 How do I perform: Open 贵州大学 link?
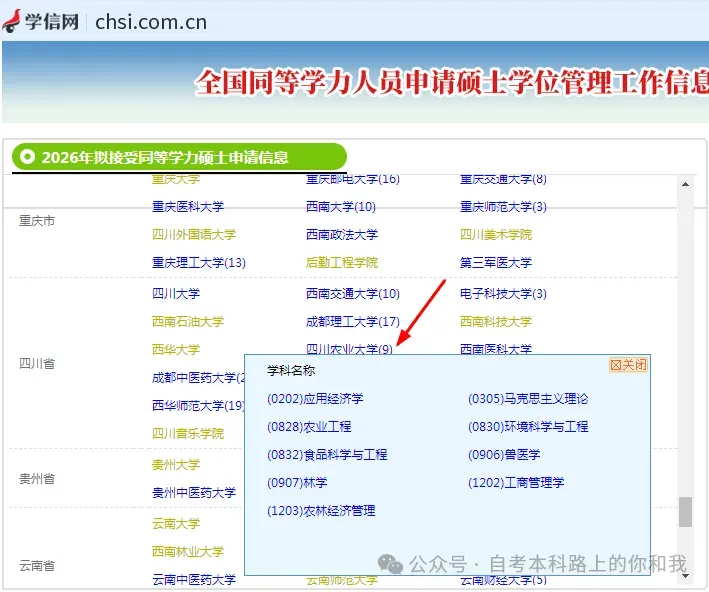176,464
